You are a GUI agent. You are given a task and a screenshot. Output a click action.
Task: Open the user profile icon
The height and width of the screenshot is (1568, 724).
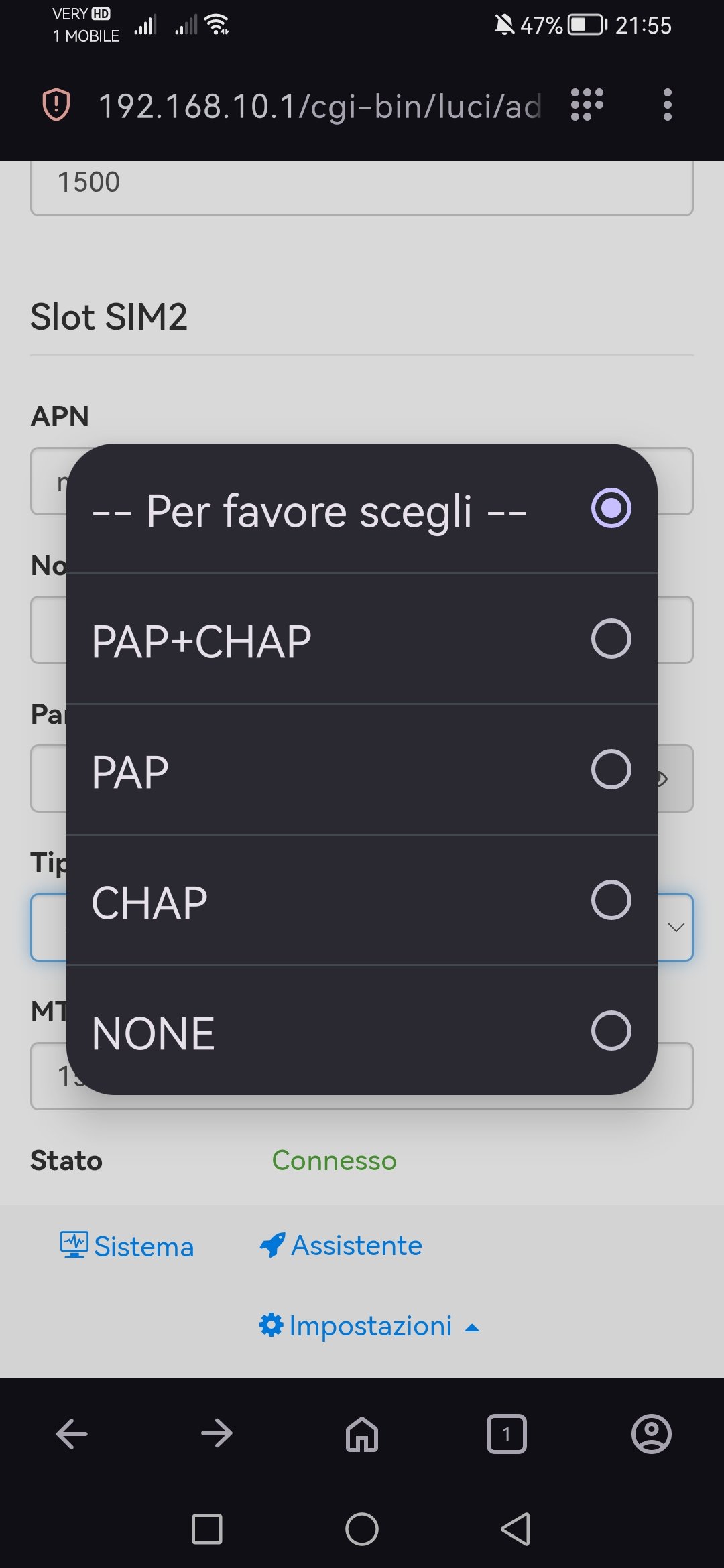[x=651, y=1434]
